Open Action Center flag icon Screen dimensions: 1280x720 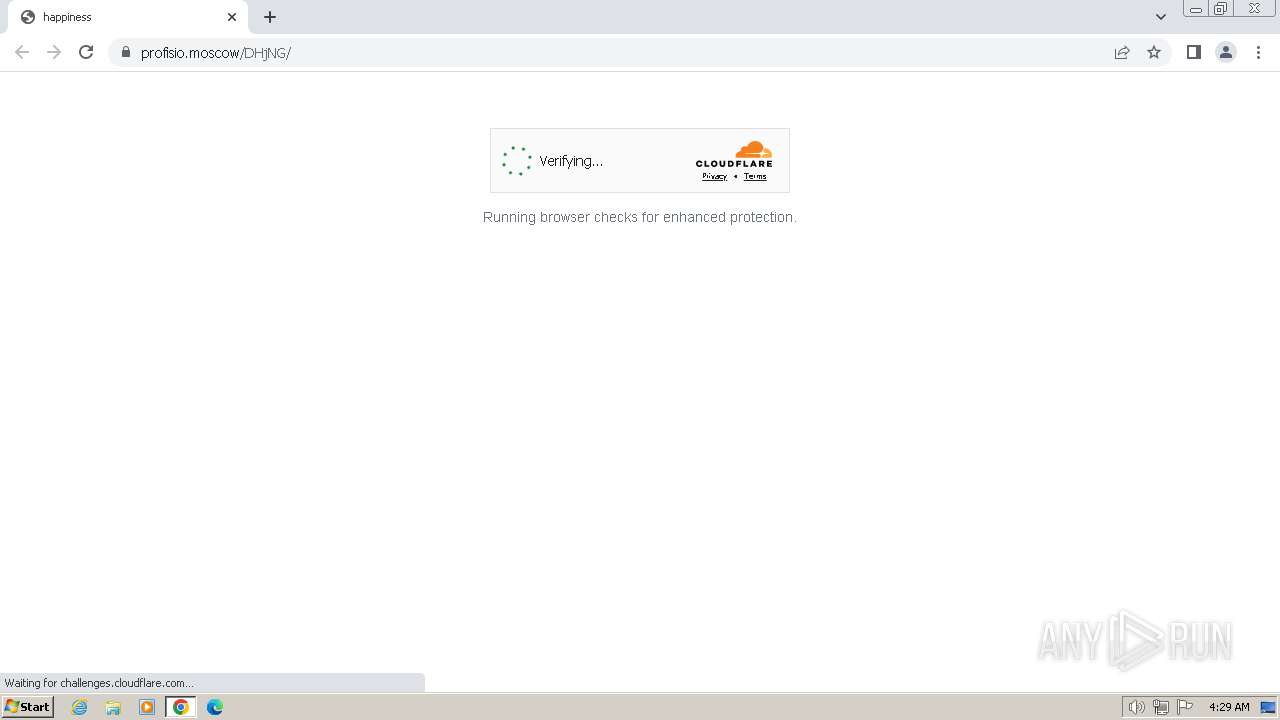(1185, 707)
